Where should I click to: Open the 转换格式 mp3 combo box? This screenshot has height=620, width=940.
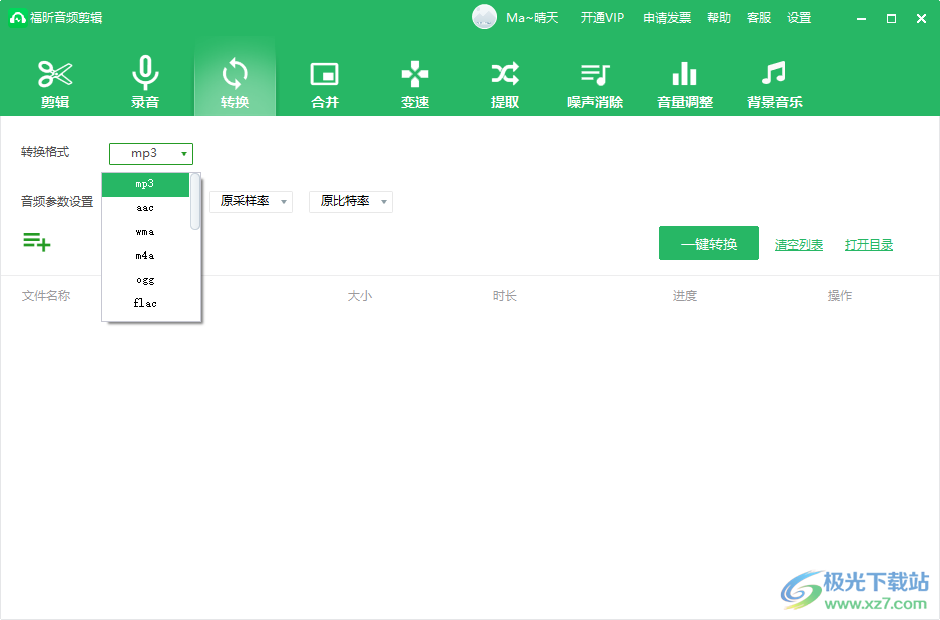coord(151,154)
